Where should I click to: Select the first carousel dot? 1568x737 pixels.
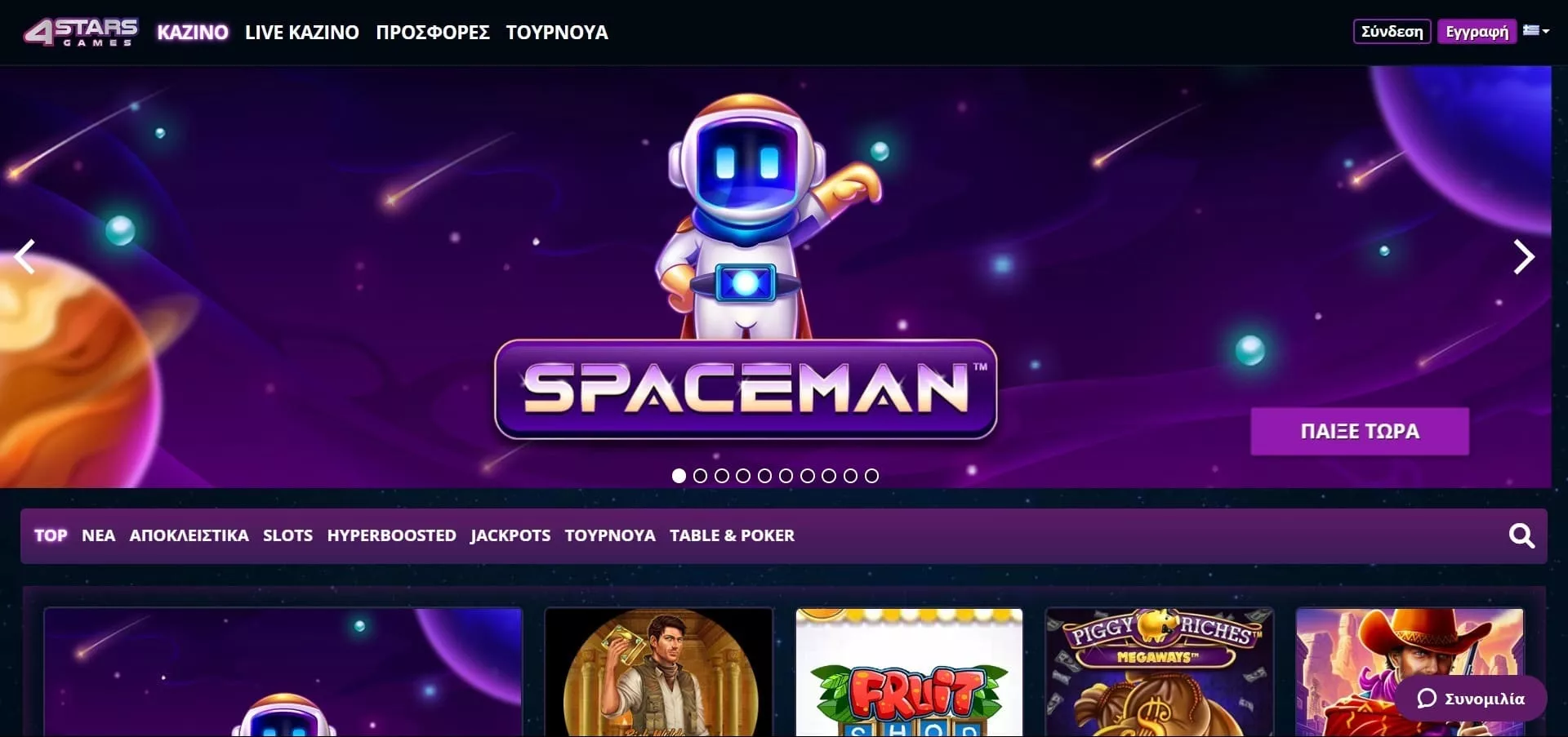pos(679,476)
